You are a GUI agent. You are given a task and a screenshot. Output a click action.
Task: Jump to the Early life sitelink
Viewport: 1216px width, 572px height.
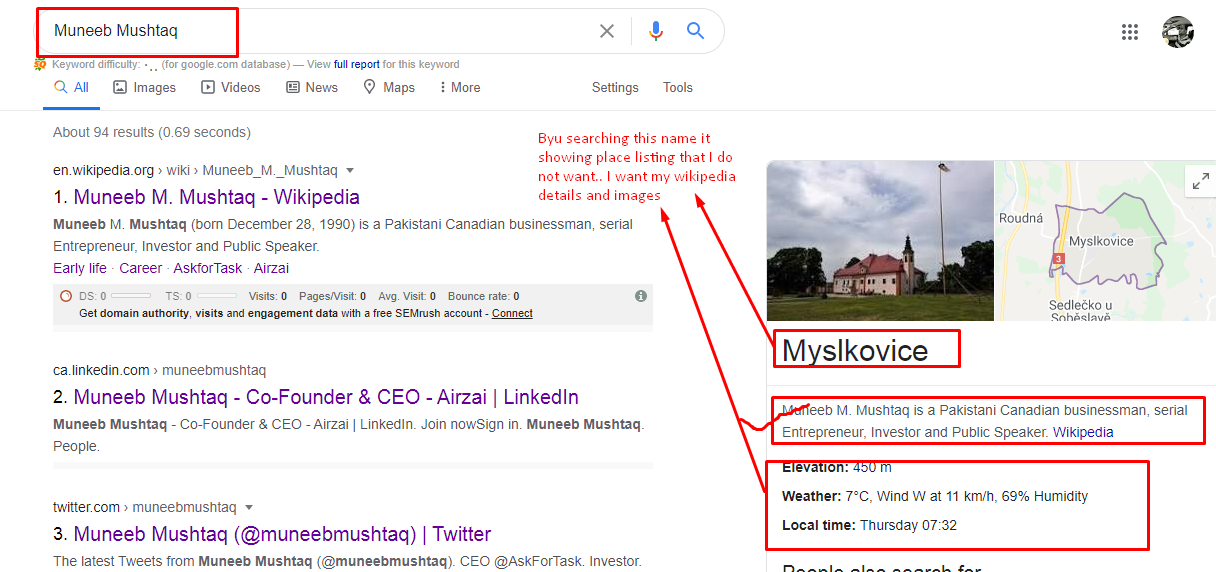(x=80, y=268)
